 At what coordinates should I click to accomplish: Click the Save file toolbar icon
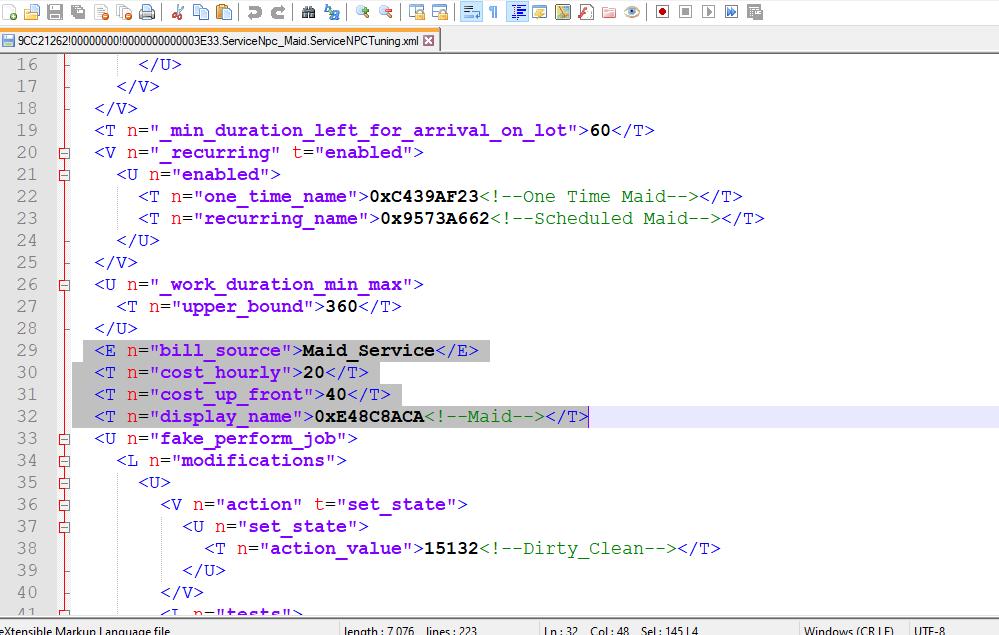tap(55, 12)
